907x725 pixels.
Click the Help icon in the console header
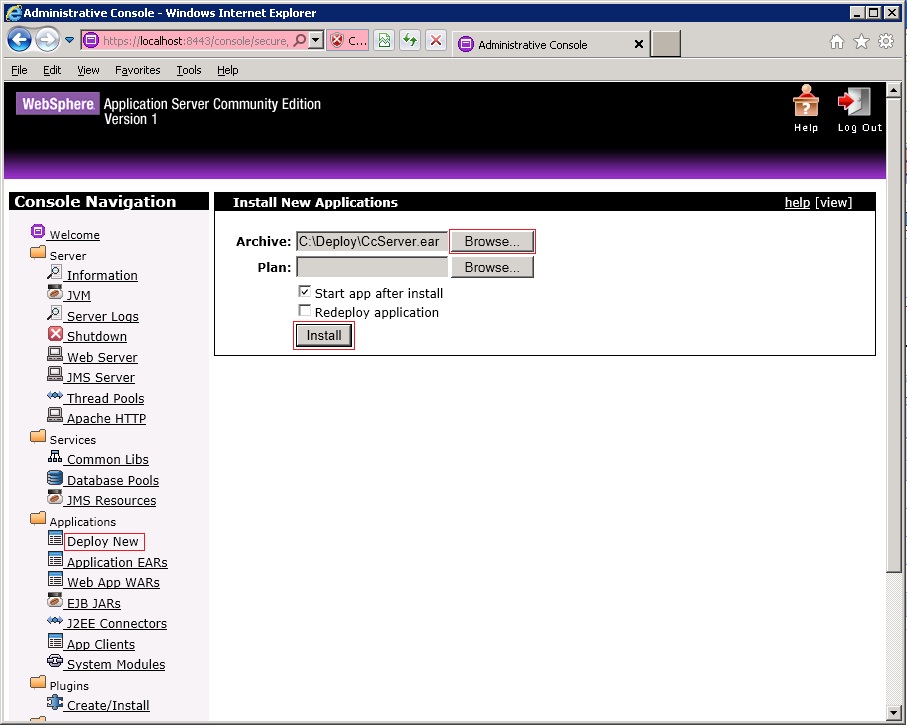(x=805, y=101)
